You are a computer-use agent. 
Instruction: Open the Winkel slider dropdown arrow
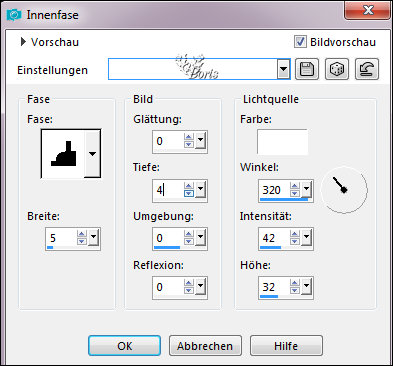pos(306,190)
